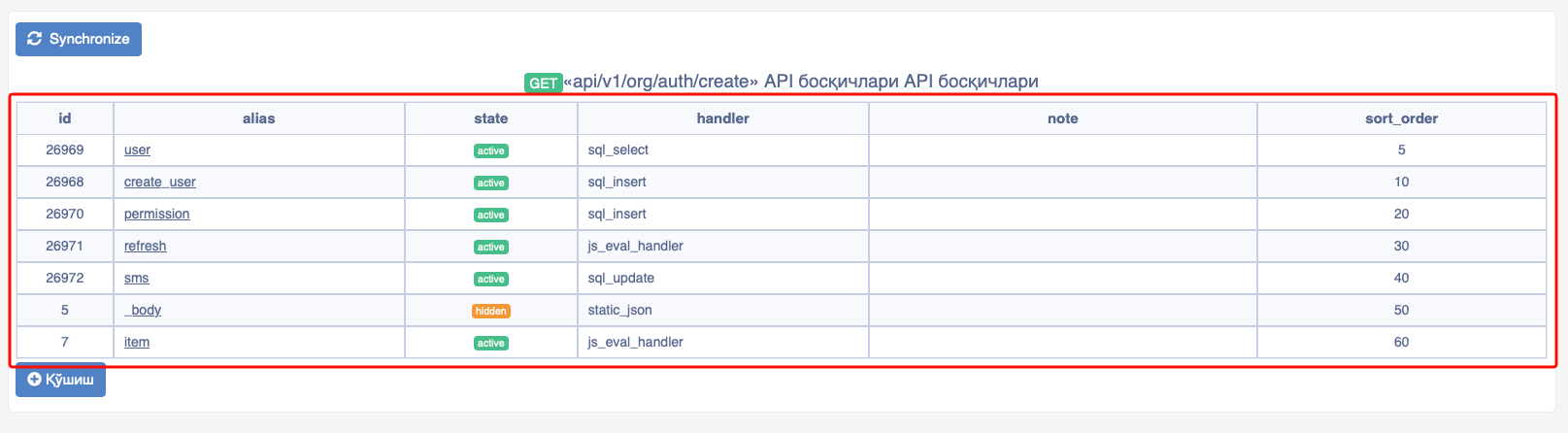Viewport: 1568px width, 433px height.
Task: Click the state column header
Action: coord(491,118)
